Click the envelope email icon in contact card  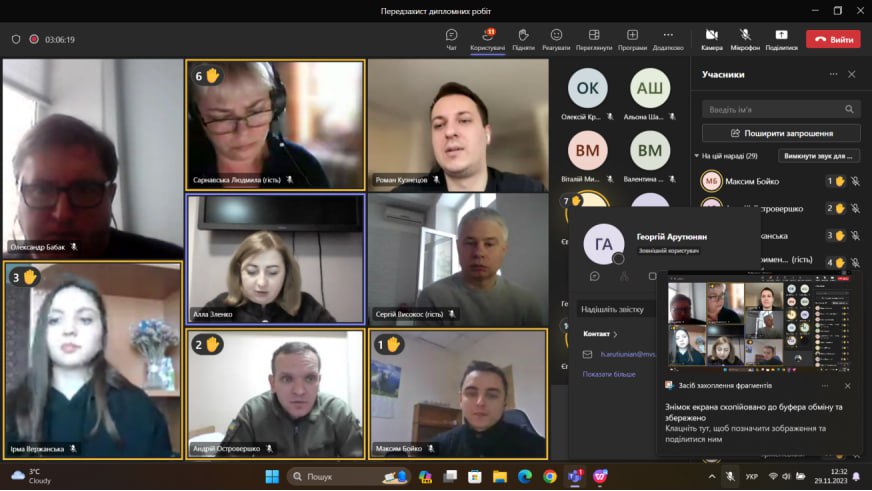point(587,354)
